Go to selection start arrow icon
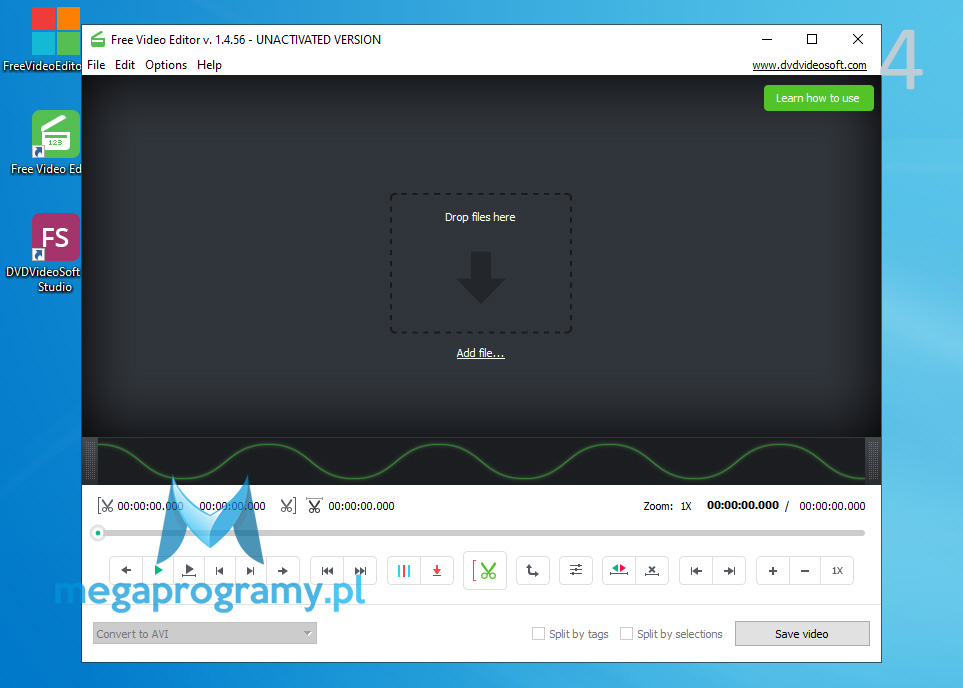 coord(696,571)
